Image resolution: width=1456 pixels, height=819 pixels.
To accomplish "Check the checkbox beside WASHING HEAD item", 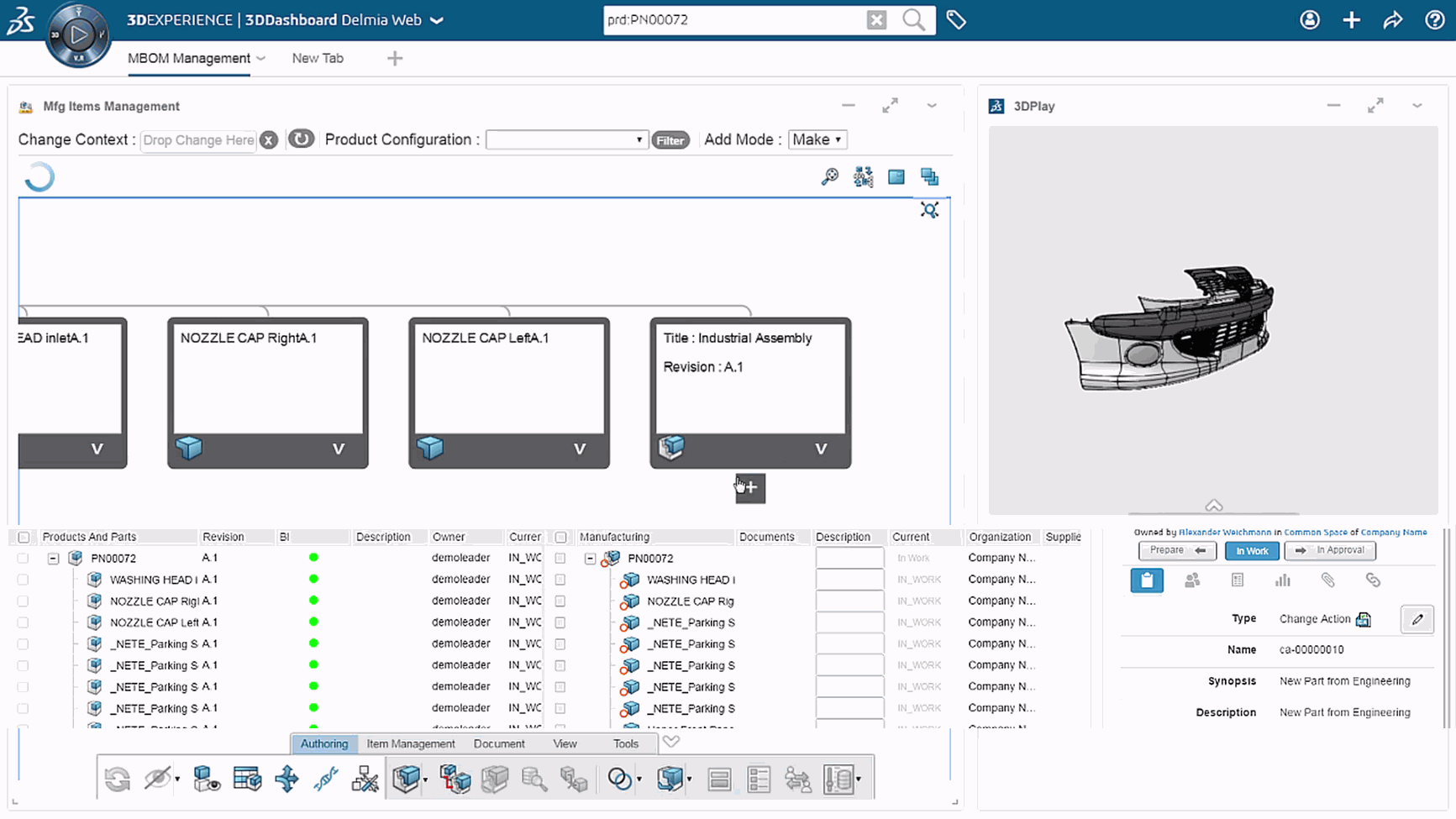I will pyautogui.click(x=23, y=579).
